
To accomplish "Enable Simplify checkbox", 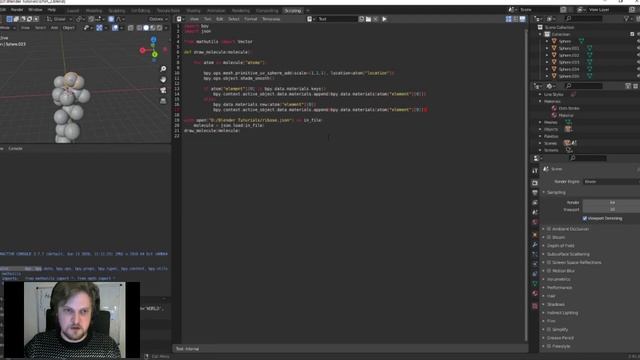I will [549, 329].
